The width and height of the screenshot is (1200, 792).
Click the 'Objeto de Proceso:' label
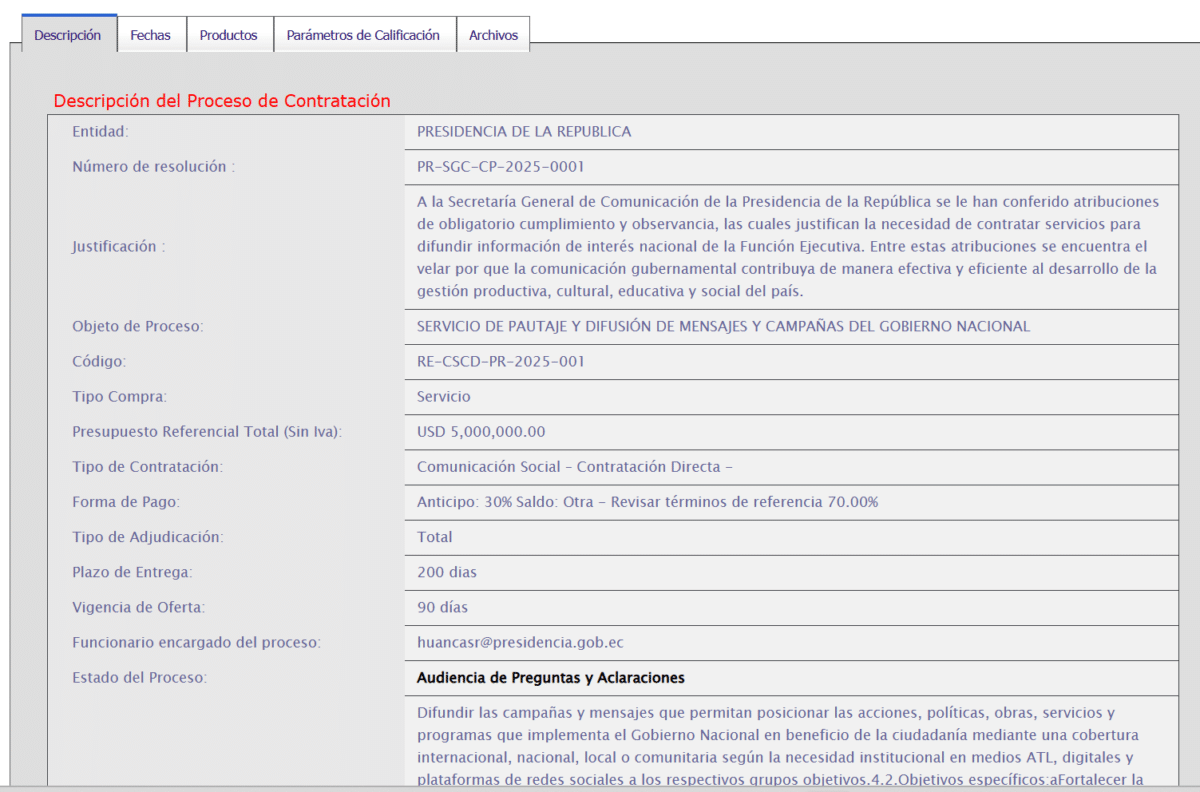(x=138, y=327)
